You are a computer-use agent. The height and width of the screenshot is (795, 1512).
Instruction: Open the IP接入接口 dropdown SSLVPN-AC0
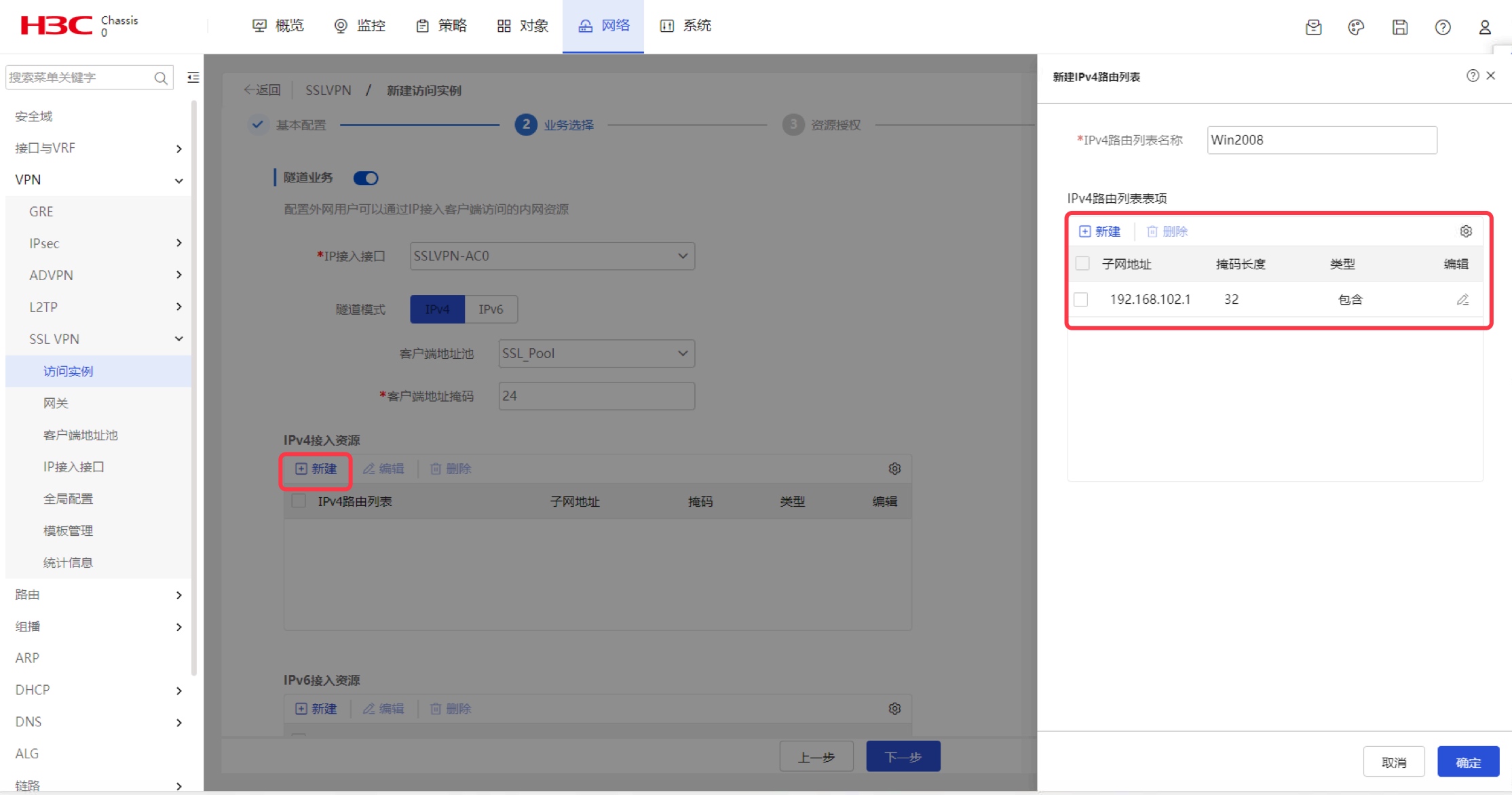[552, 256]
